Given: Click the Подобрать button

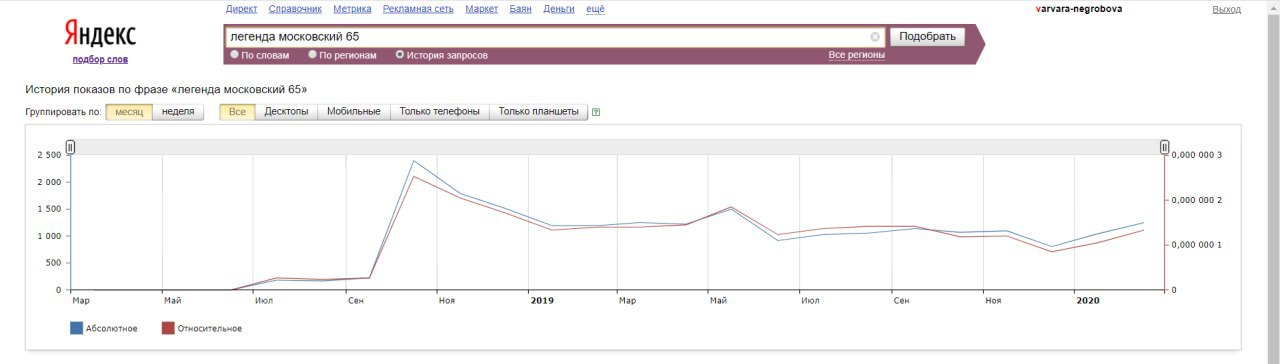Looking at the screenshot, I should pyautogui.click(x=927, y=37).
